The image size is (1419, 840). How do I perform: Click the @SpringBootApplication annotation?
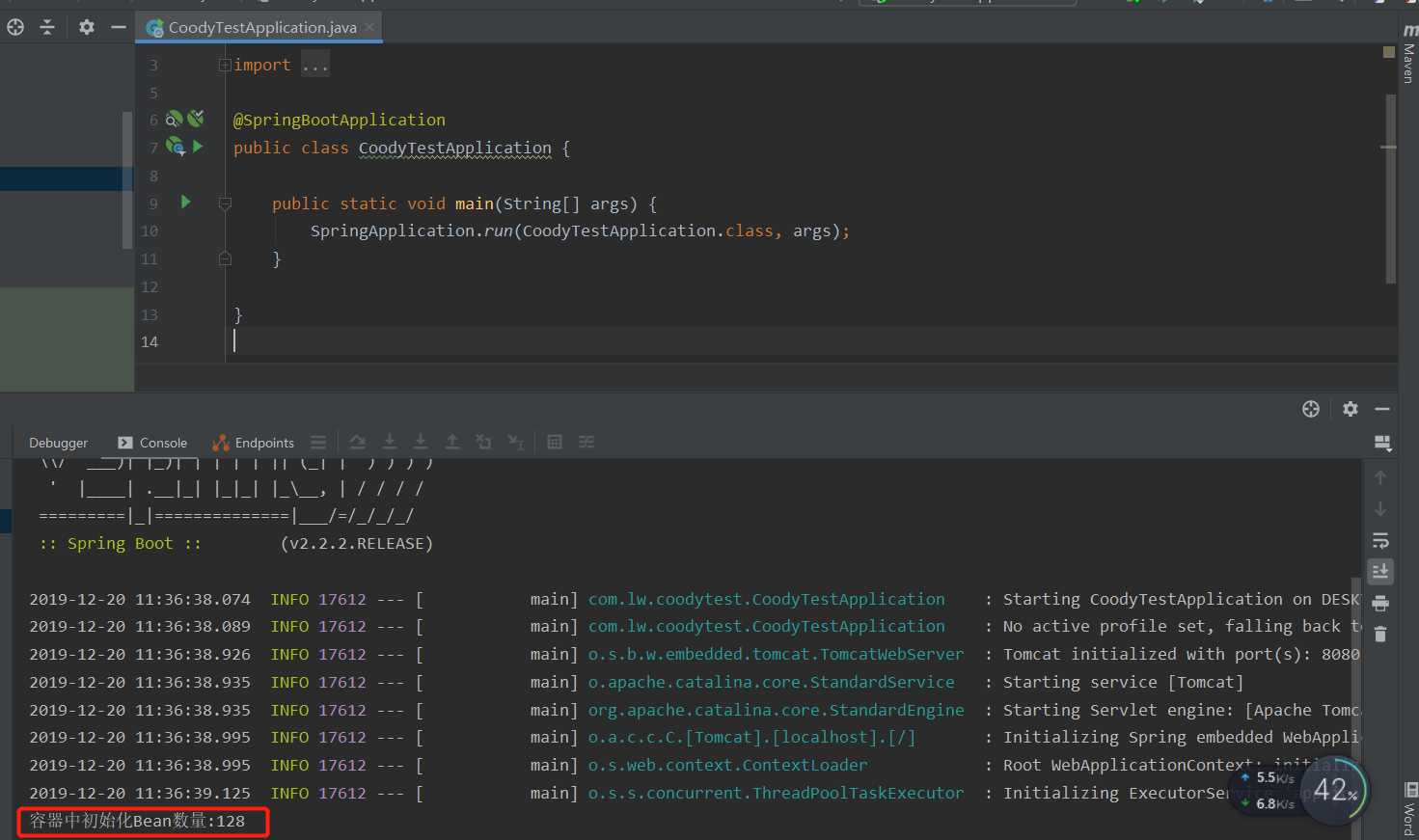pos(340,120)
